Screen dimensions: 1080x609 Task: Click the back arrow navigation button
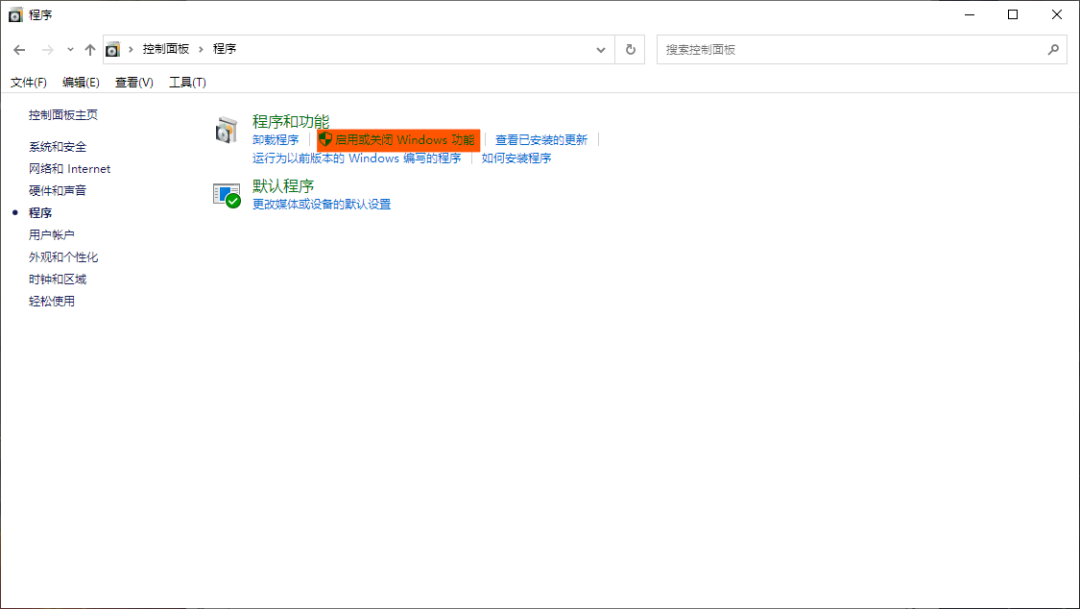[19, 49]
